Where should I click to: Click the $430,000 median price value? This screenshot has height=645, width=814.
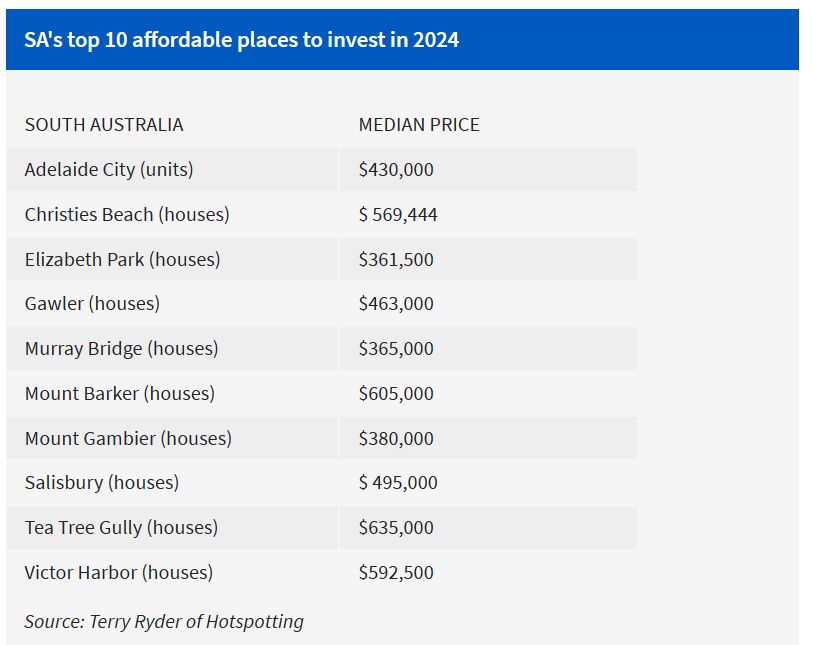point(396,170)
